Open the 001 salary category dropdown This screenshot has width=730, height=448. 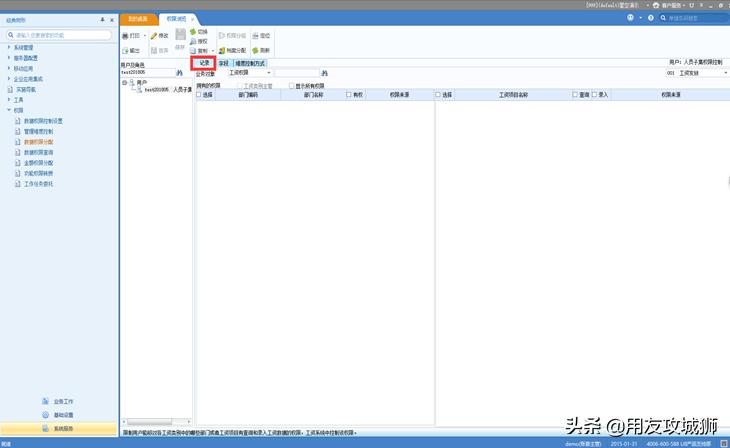tap(725, 73)
